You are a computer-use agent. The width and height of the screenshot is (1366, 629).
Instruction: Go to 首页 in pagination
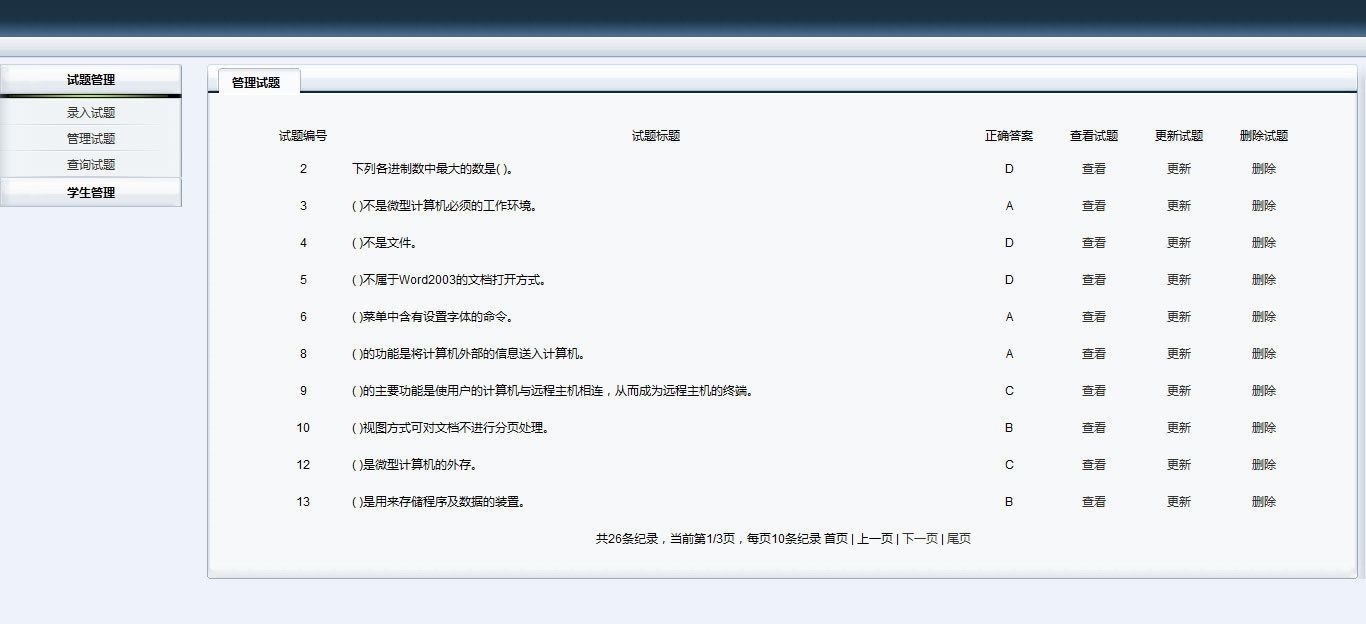pyautogui.click(x=834, y=538)
